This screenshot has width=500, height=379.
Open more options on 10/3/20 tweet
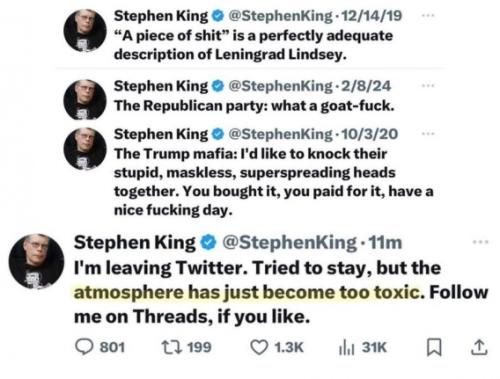click(x=428, y=134)
